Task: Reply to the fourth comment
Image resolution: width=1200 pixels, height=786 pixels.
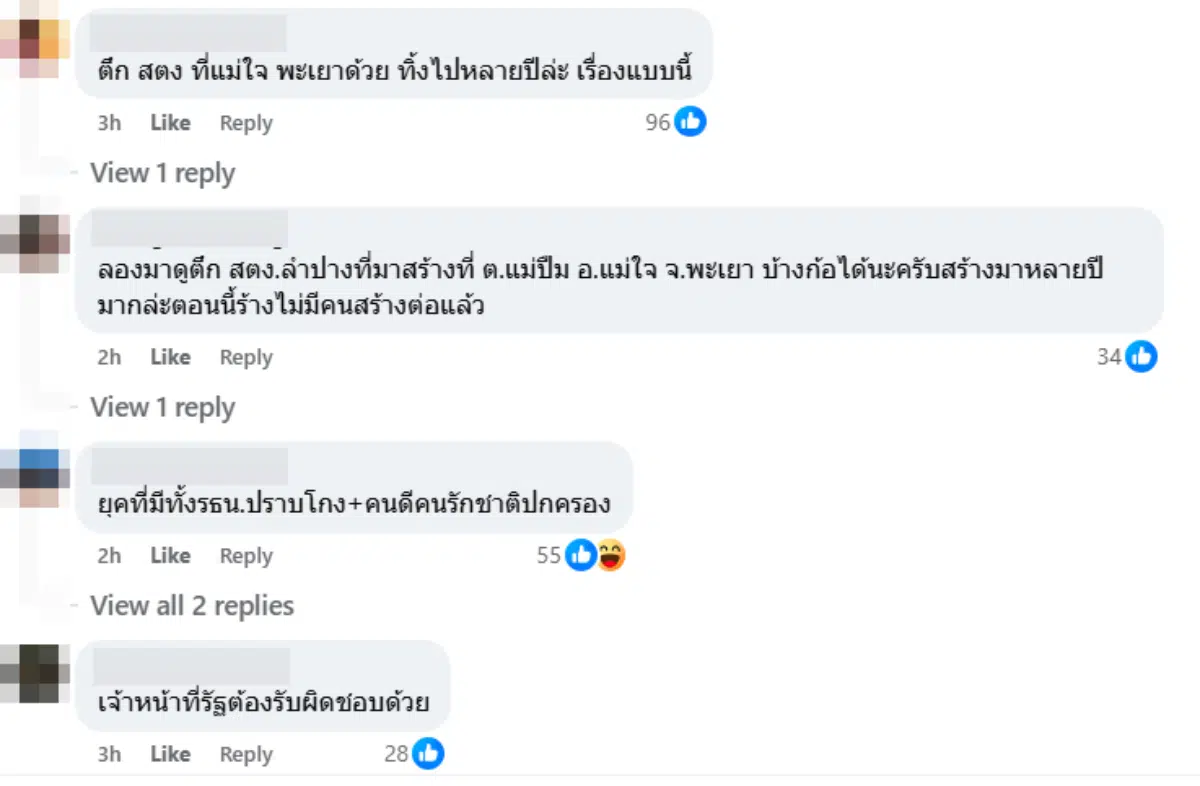Action: pyautogui.click(x=245, y=754)
